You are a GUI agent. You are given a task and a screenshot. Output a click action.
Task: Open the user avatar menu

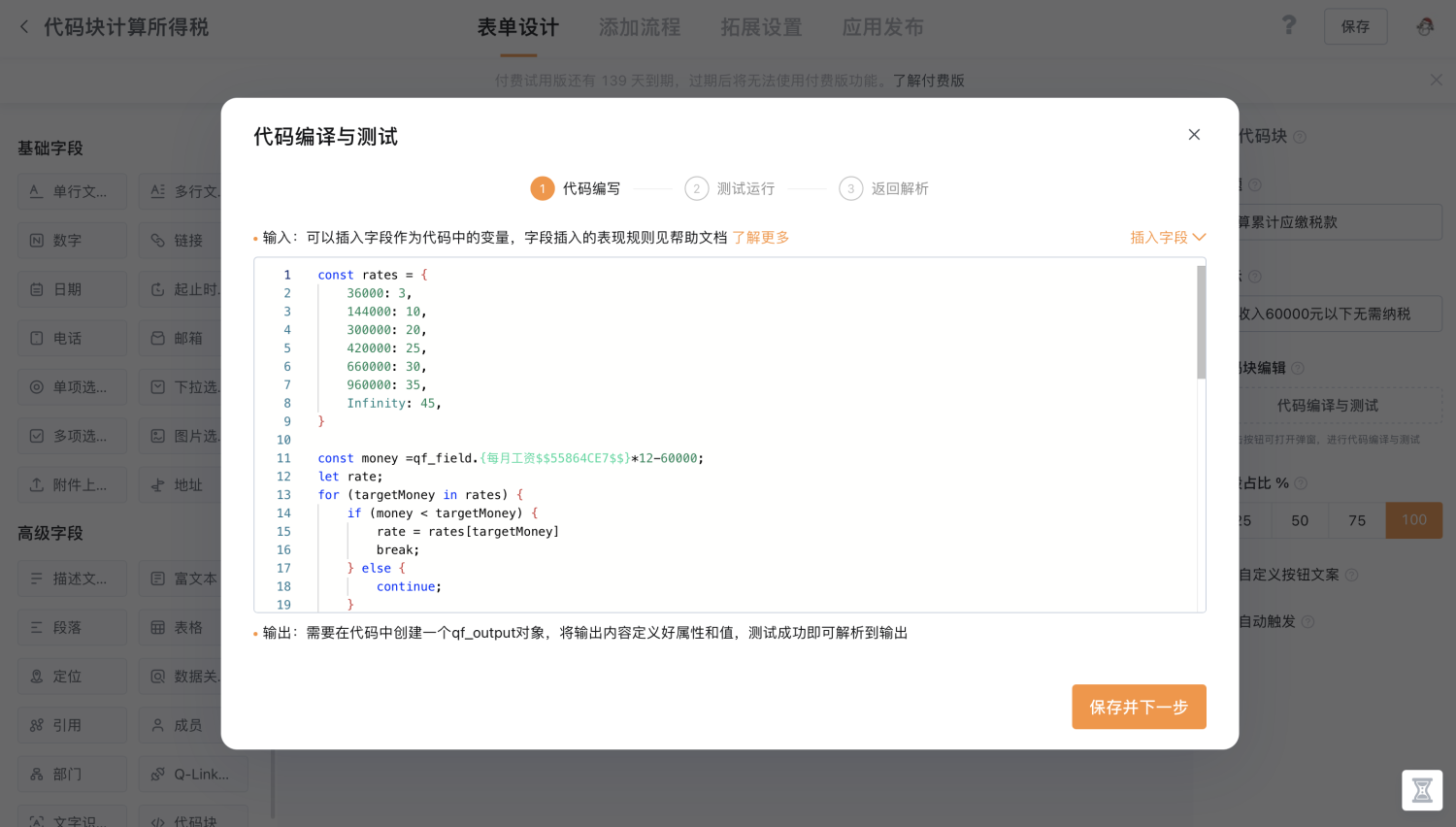(1424, 27)
